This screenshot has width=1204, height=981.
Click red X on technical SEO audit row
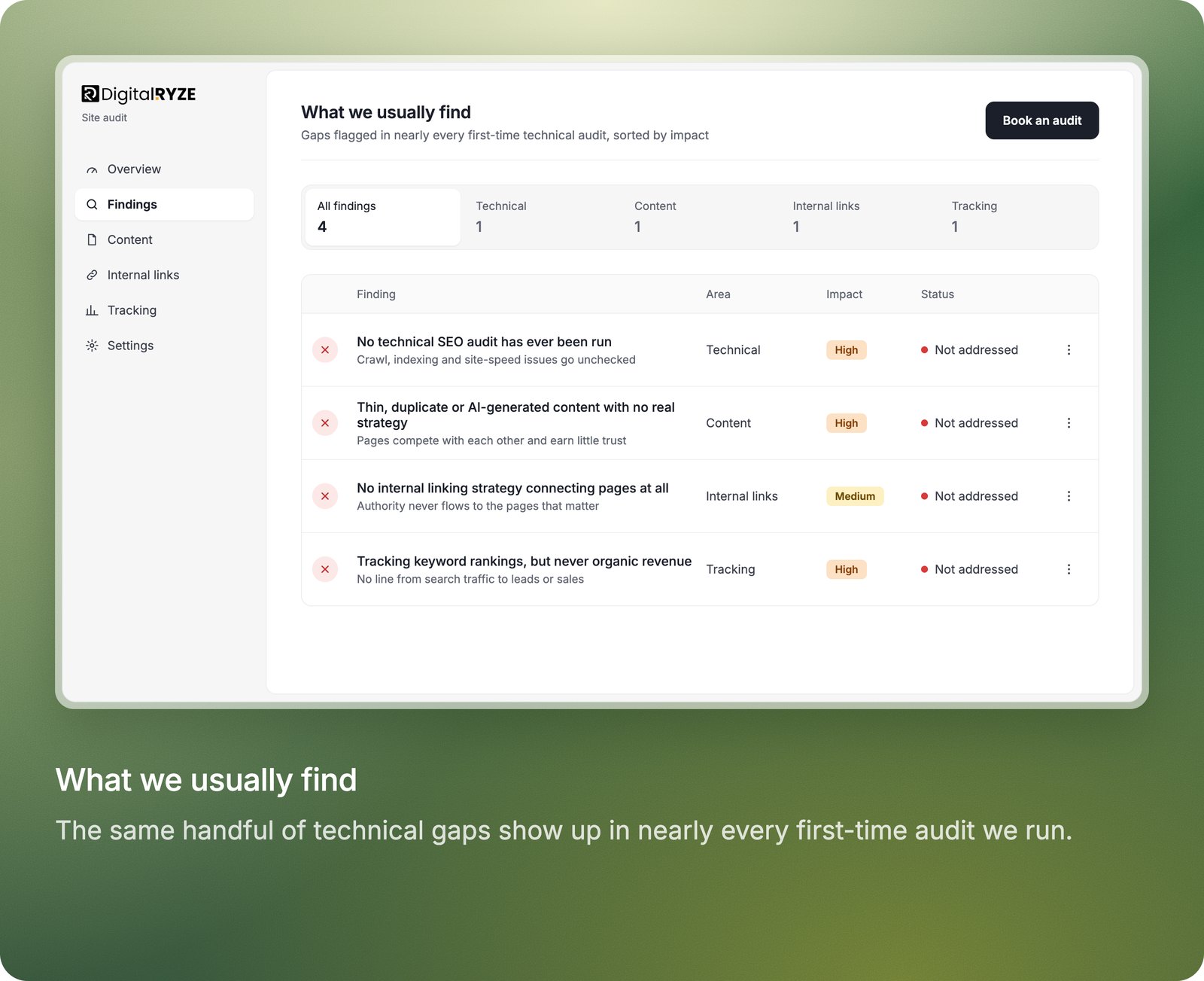click(325, 350)
